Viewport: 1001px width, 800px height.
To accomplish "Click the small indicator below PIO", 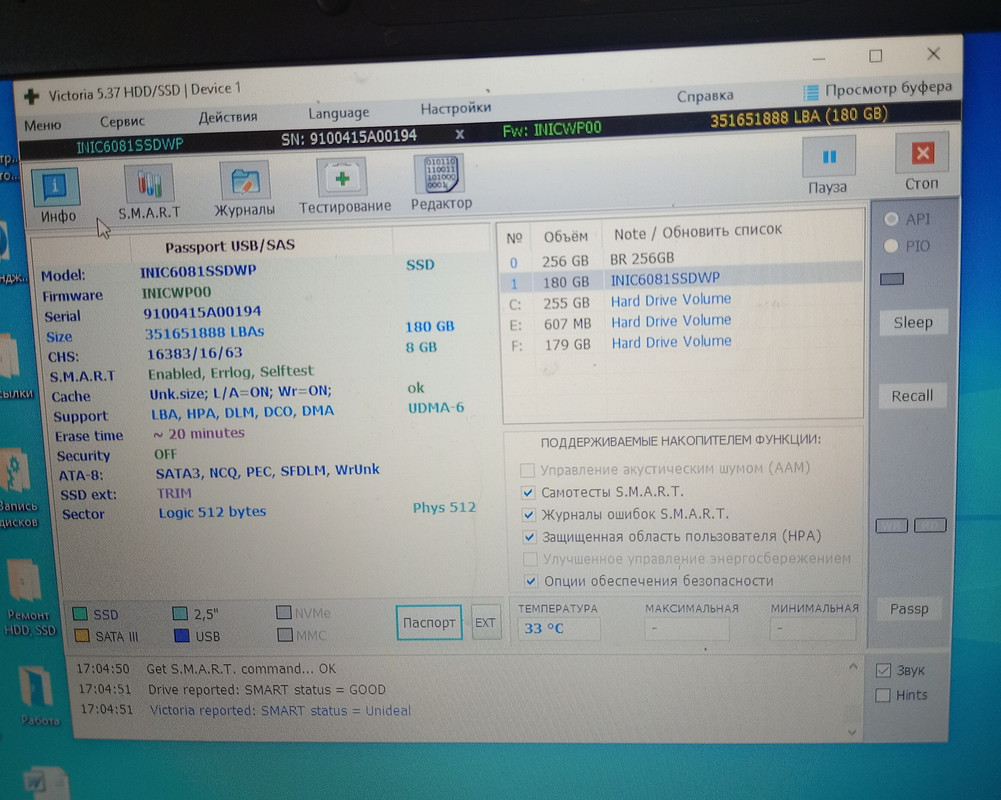I will coord(892,279).
